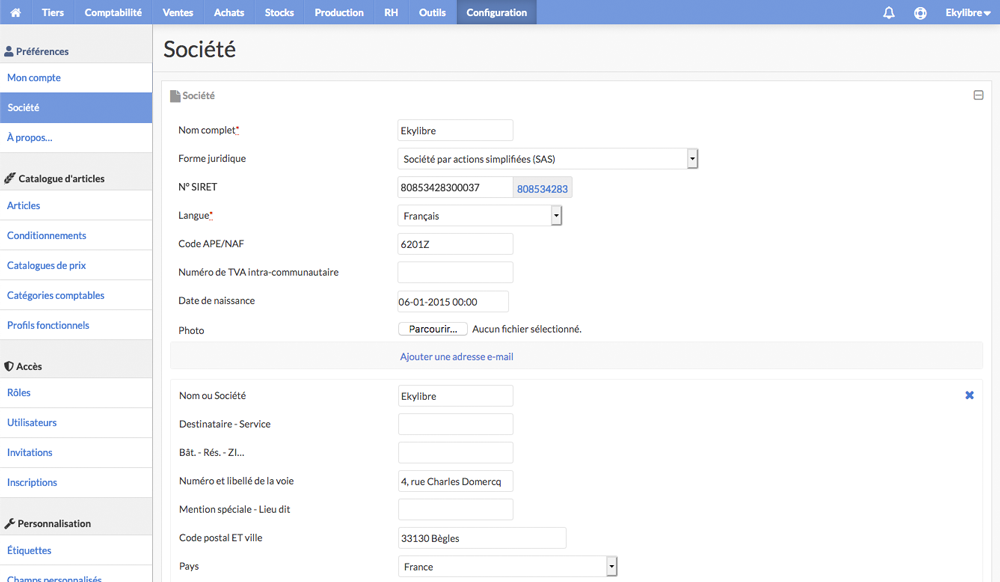This screenshot has height=582, width=1000.
Task: Click the Bât. - Rés. - ZI... field
Action: click(x=455, y=453)
